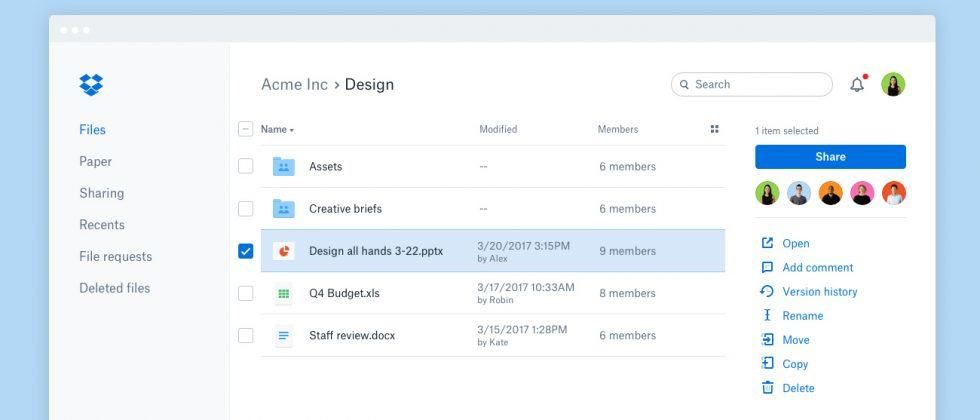This screenshot has height=420, width=980.
Task: Click the Delete trash icon
Action: pos(767,388)
